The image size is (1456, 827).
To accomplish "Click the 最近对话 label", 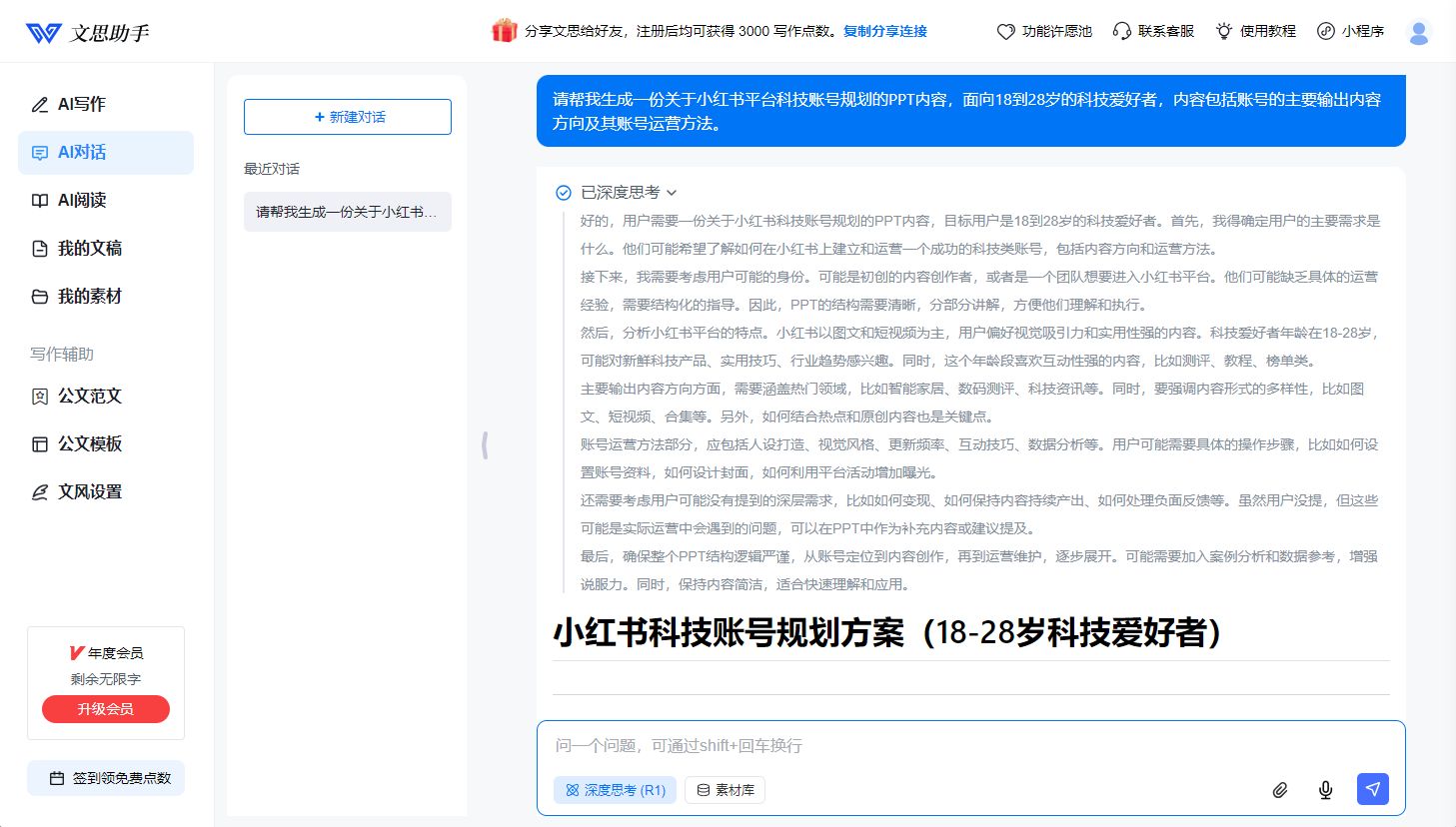I will click(x=272, y=169).
